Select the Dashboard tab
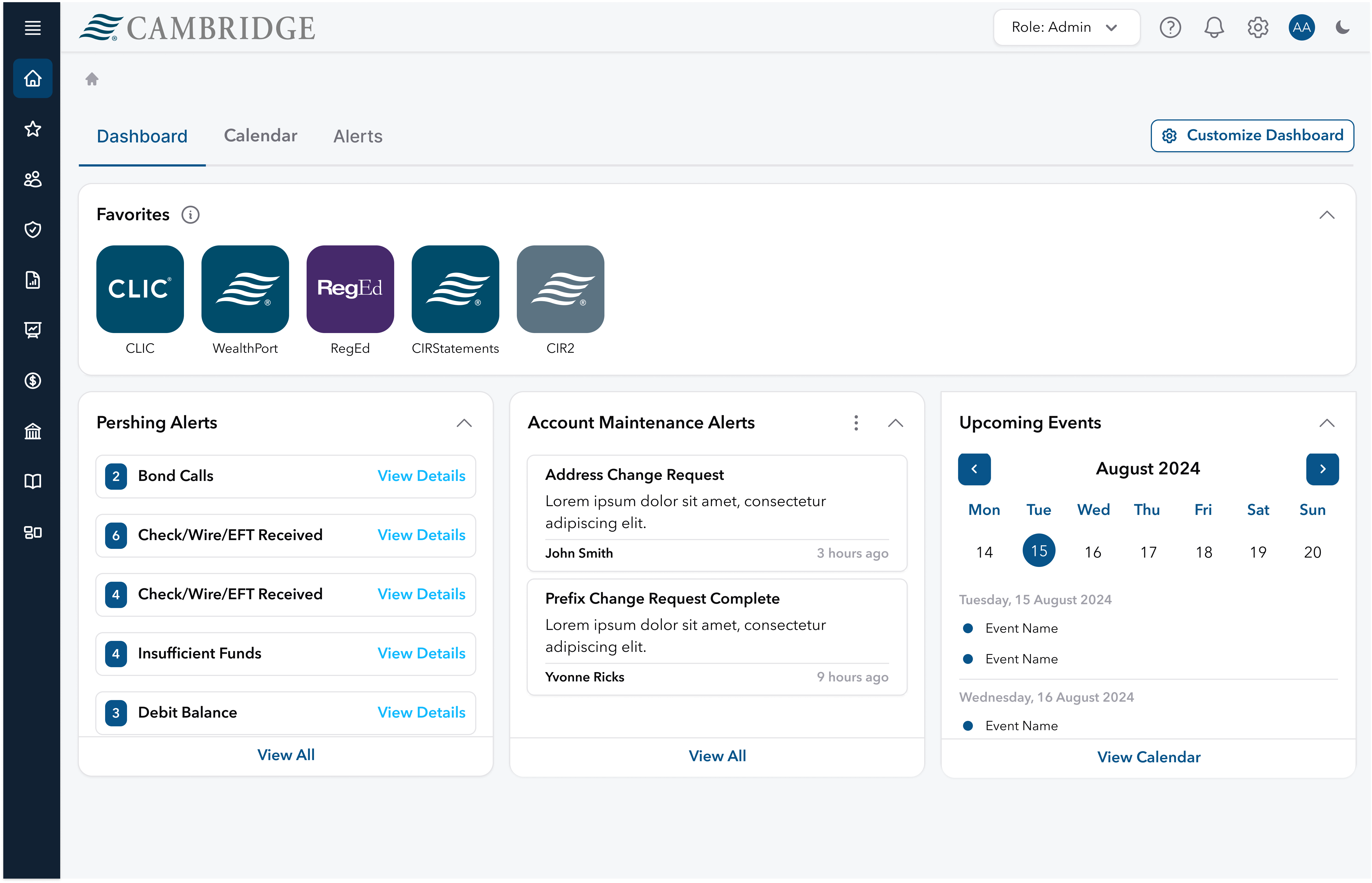 (x=142, y=136)
